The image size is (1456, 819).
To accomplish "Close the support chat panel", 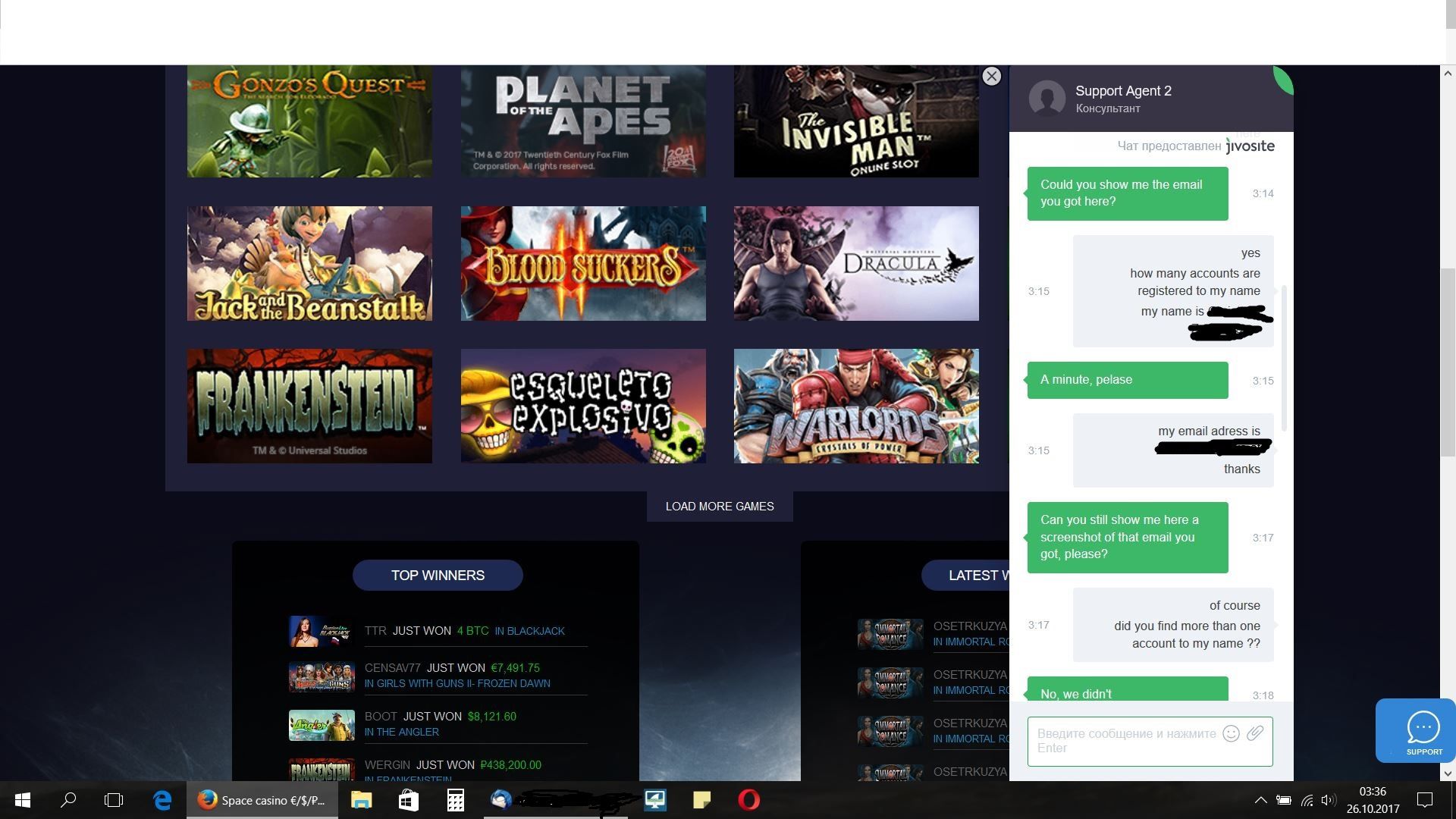I will pyautogui.click(x=991, y=76).
